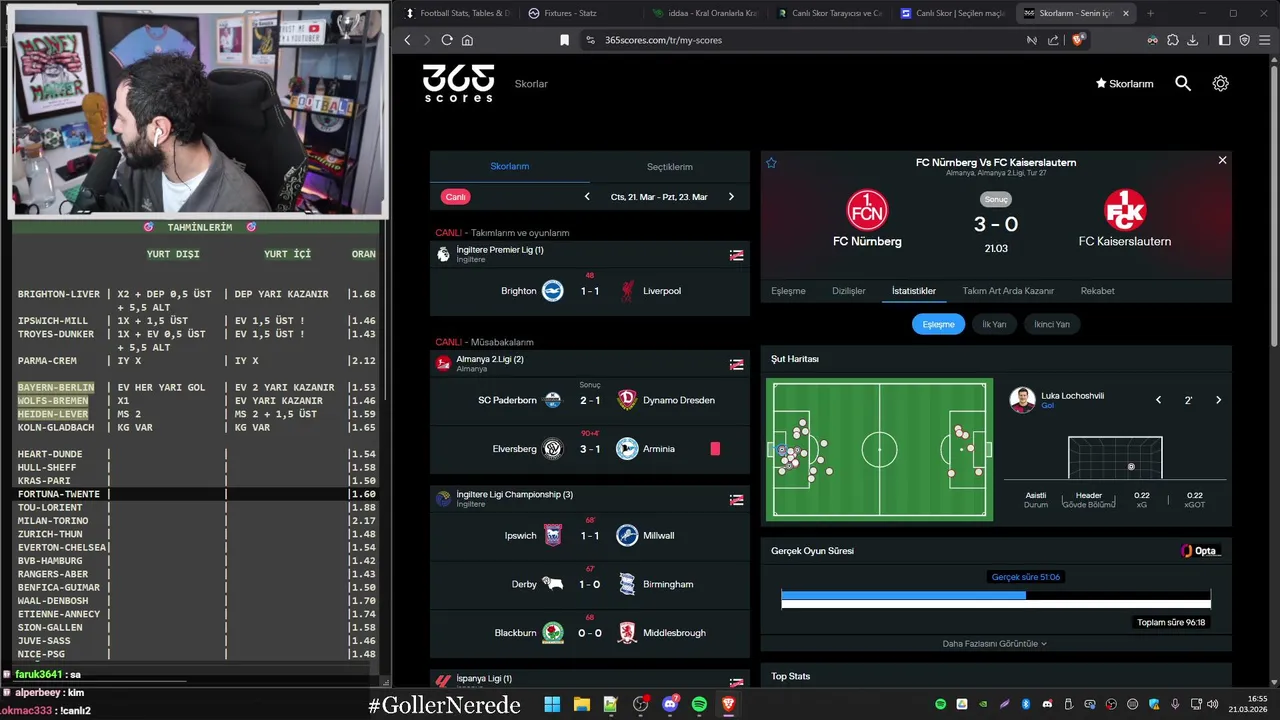Viewport: 1280px width, 720px height.
Task: Open the İngiltere Premier Lig league header
Action: pos(590,254)
